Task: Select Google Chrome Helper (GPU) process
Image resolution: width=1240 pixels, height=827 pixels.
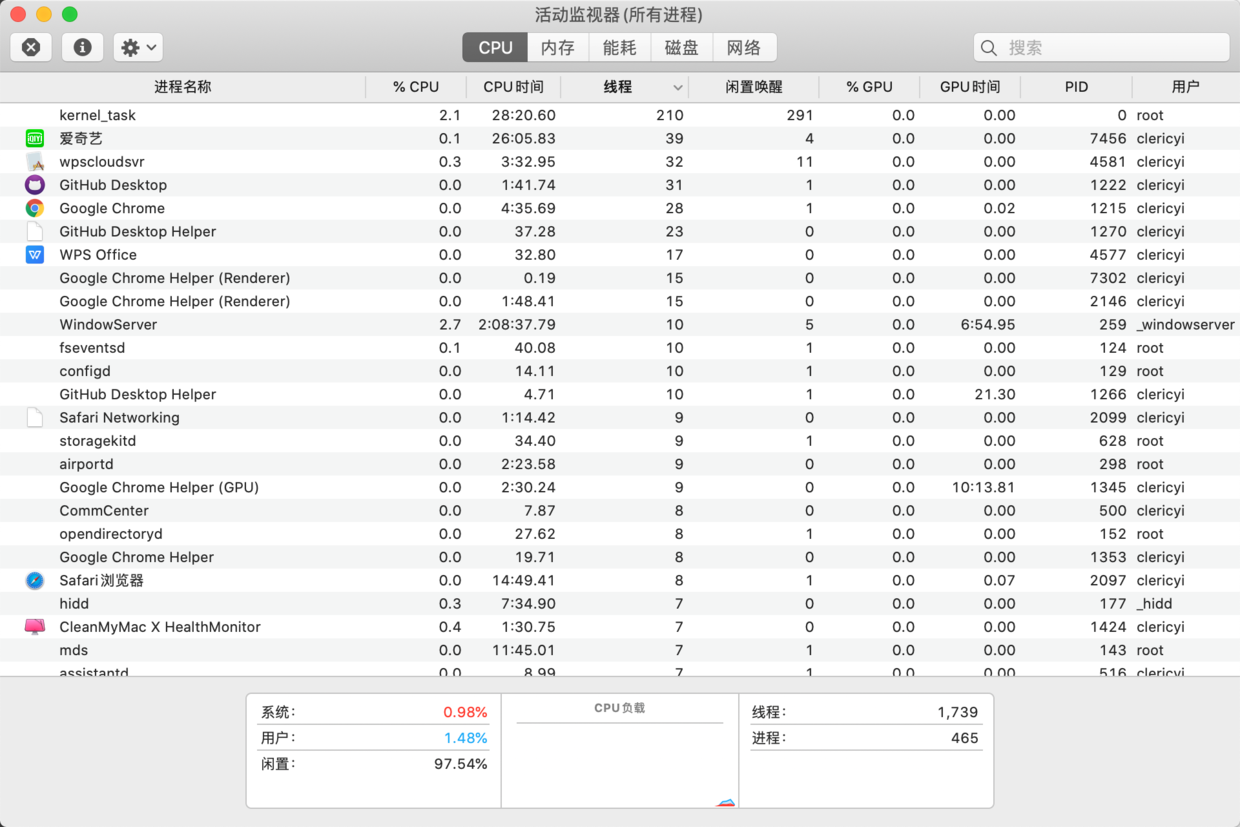Action: 159,488
